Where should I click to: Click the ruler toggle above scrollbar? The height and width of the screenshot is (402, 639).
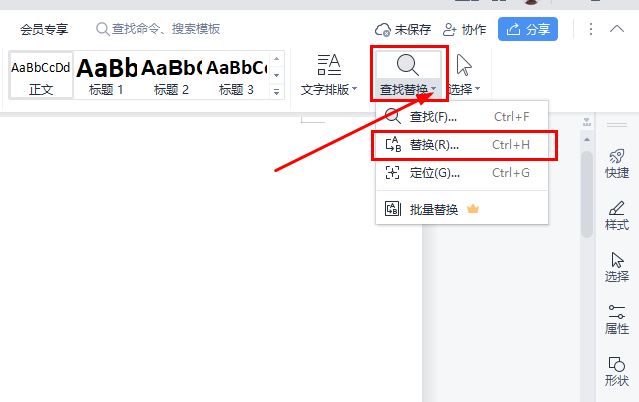(x=587, y=122)
